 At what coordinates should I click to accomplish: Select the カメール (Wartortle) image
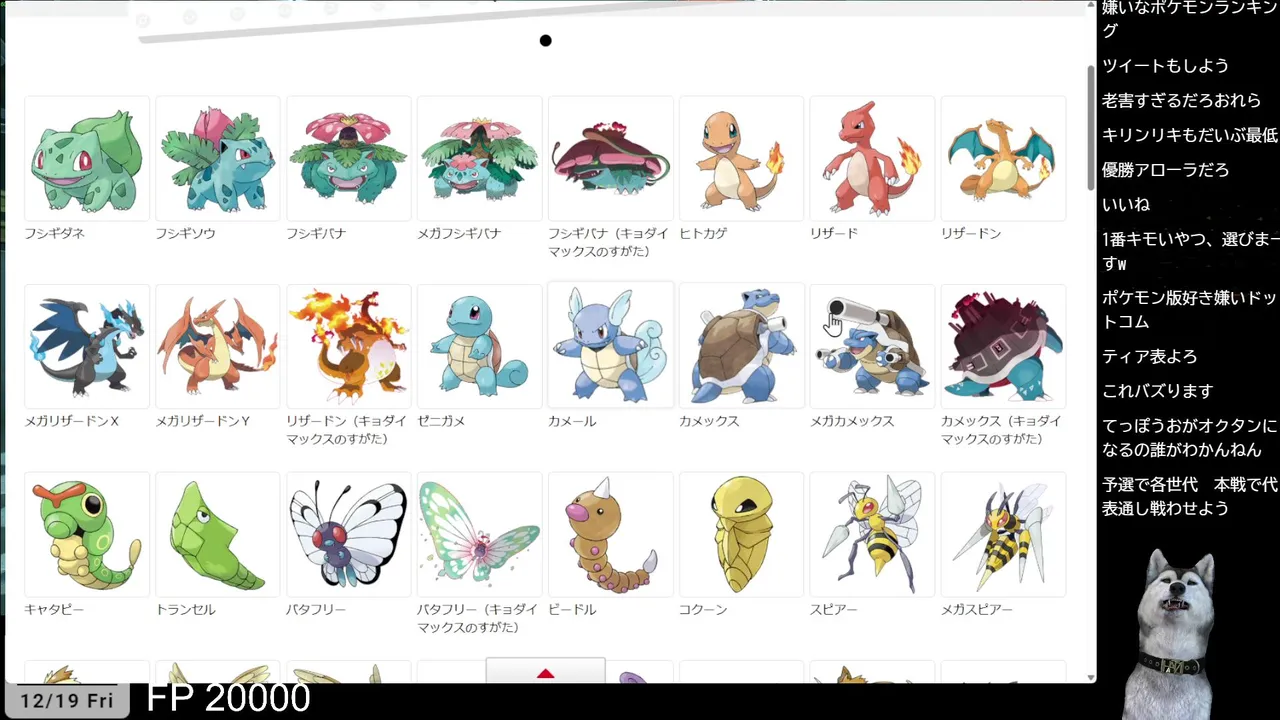tap(611, 347)
